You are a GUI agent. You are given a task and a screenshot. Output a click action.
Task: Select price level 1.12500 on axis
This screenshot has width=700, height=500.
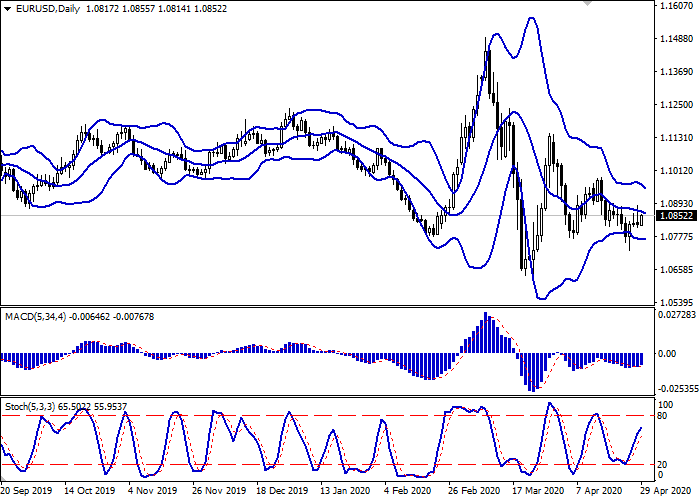pos(677,105)
